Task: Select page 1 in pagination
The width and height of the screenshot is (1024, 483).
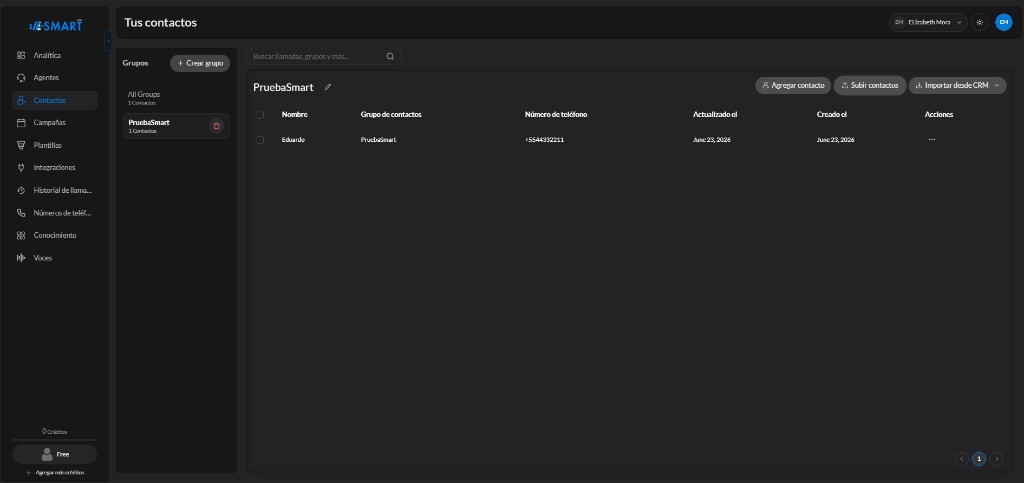Action: (x=979, y=459)
